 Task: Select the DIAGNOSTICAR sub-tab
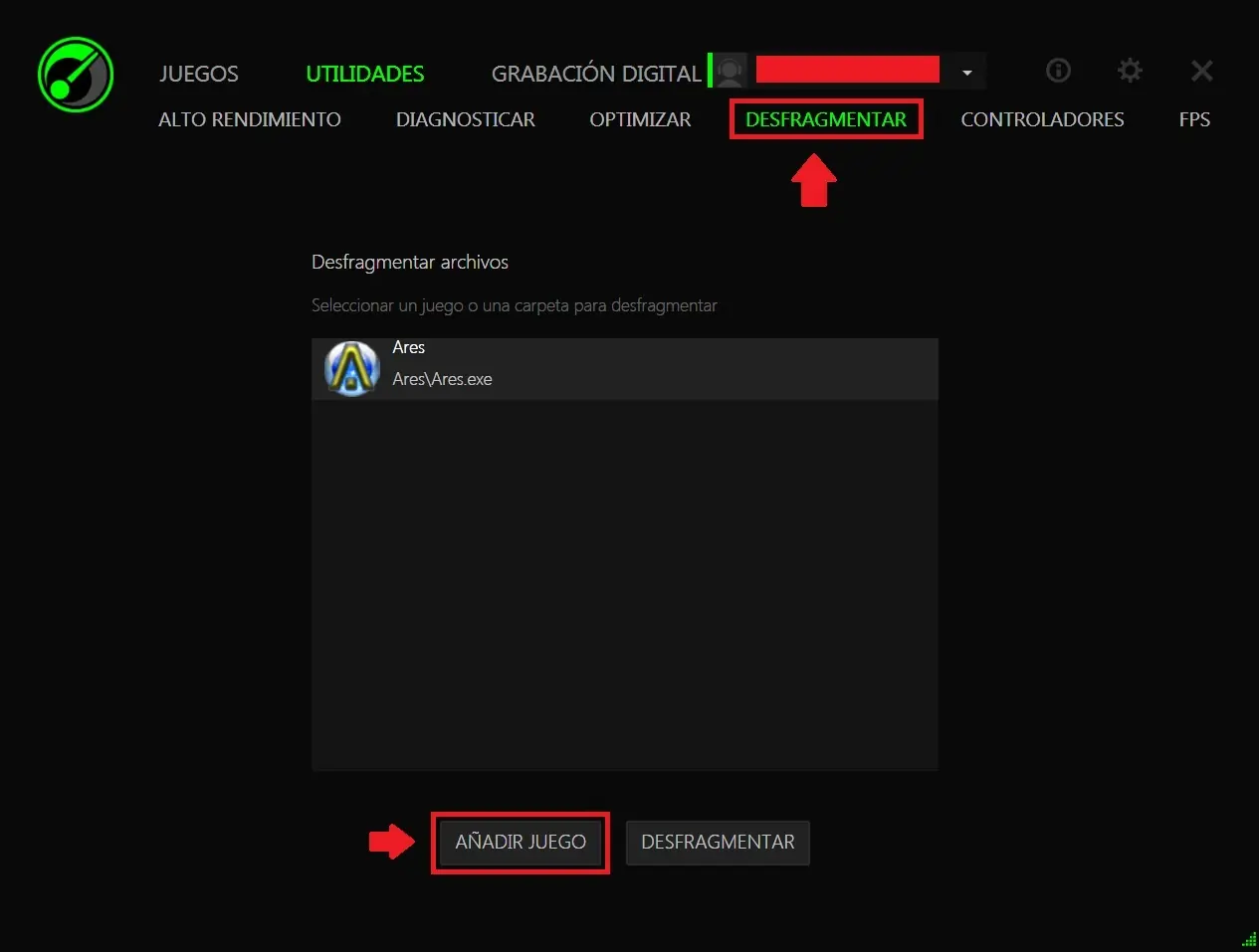point(466,119)
